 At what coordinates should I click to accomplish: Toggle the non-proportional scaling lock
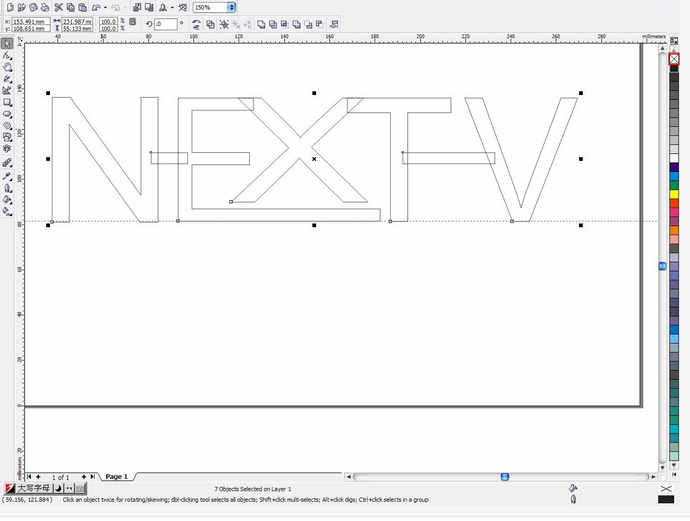pos(132,22)
